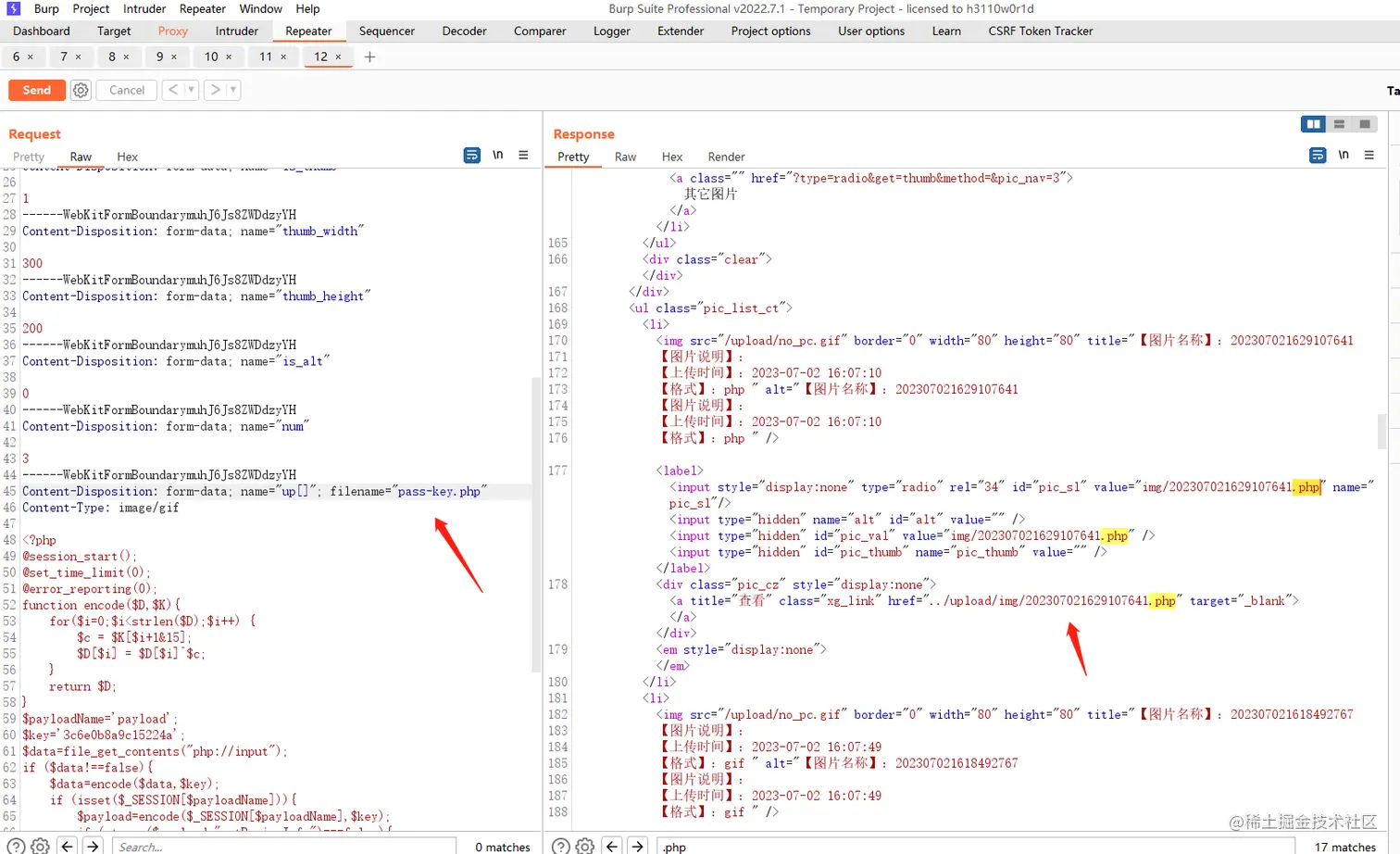Open the CSRF Token Tracker tab
The width and height of the screenshot is (1400, 854).
click(1041, 31)
